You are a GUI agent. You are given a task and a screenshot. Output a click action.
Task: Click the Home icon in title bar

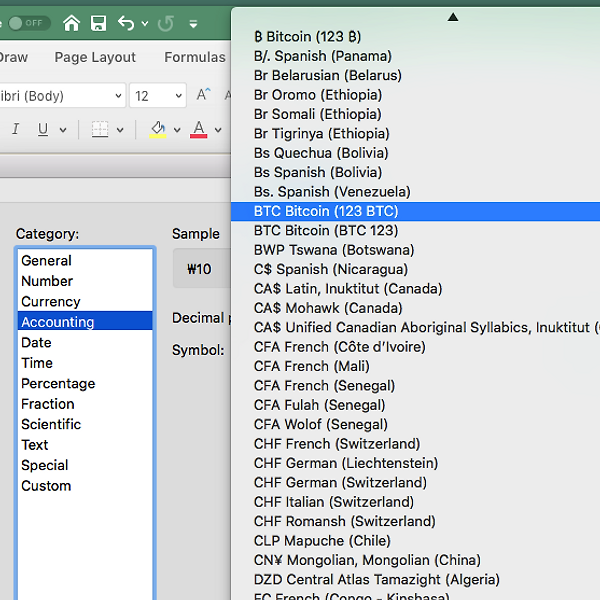coord(71,22)
